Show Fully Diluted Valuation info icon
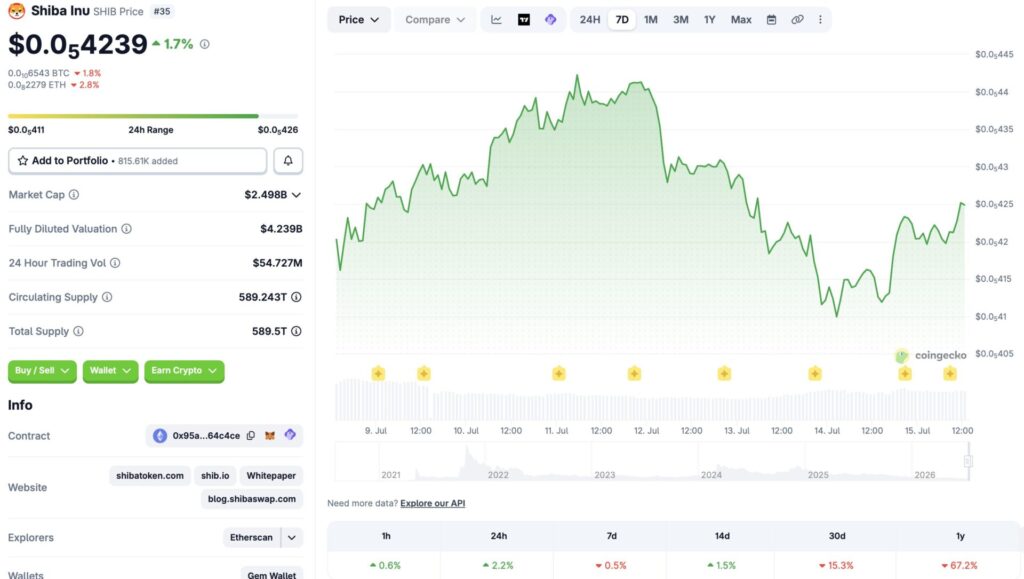Viewport: 1024px width, 579px height. [x=127, y=228]
